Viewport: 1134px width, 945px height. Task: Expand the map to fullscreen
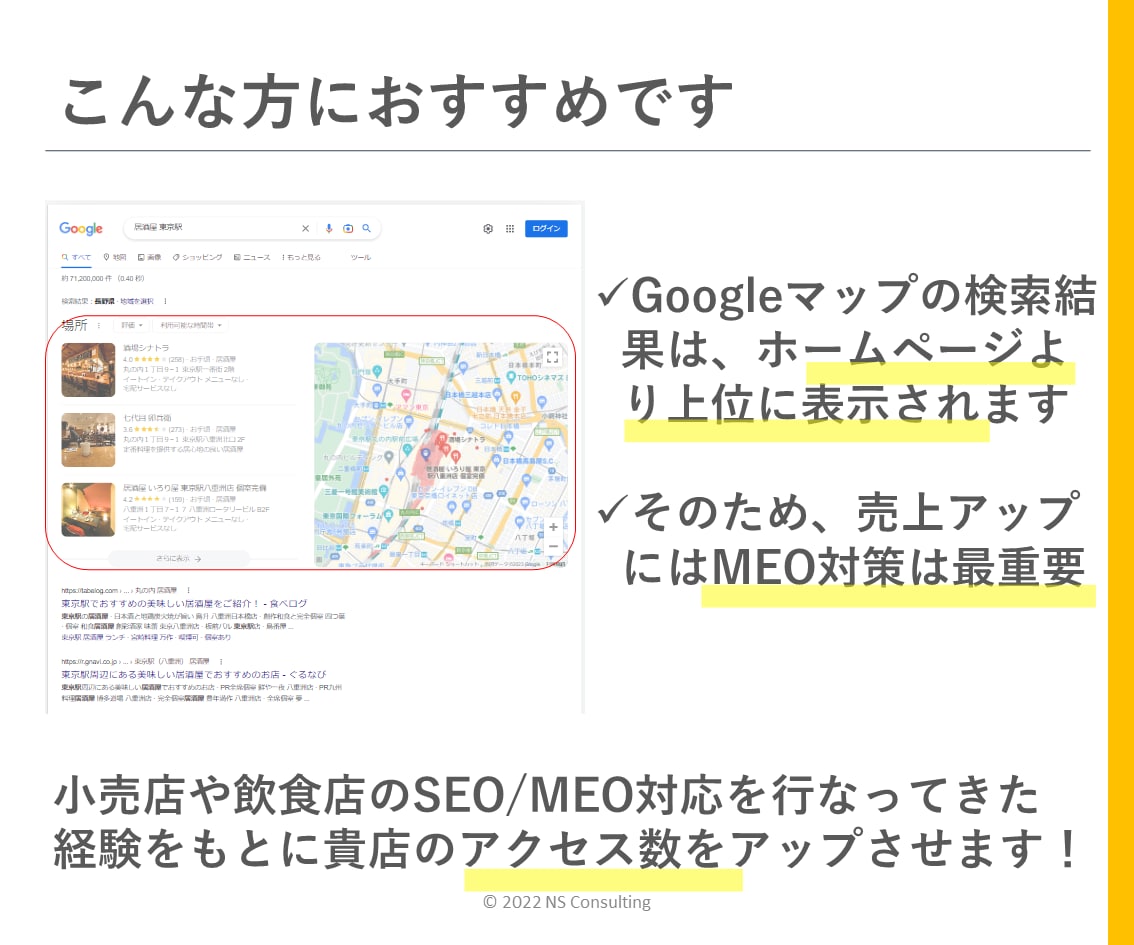pos(553,356)
